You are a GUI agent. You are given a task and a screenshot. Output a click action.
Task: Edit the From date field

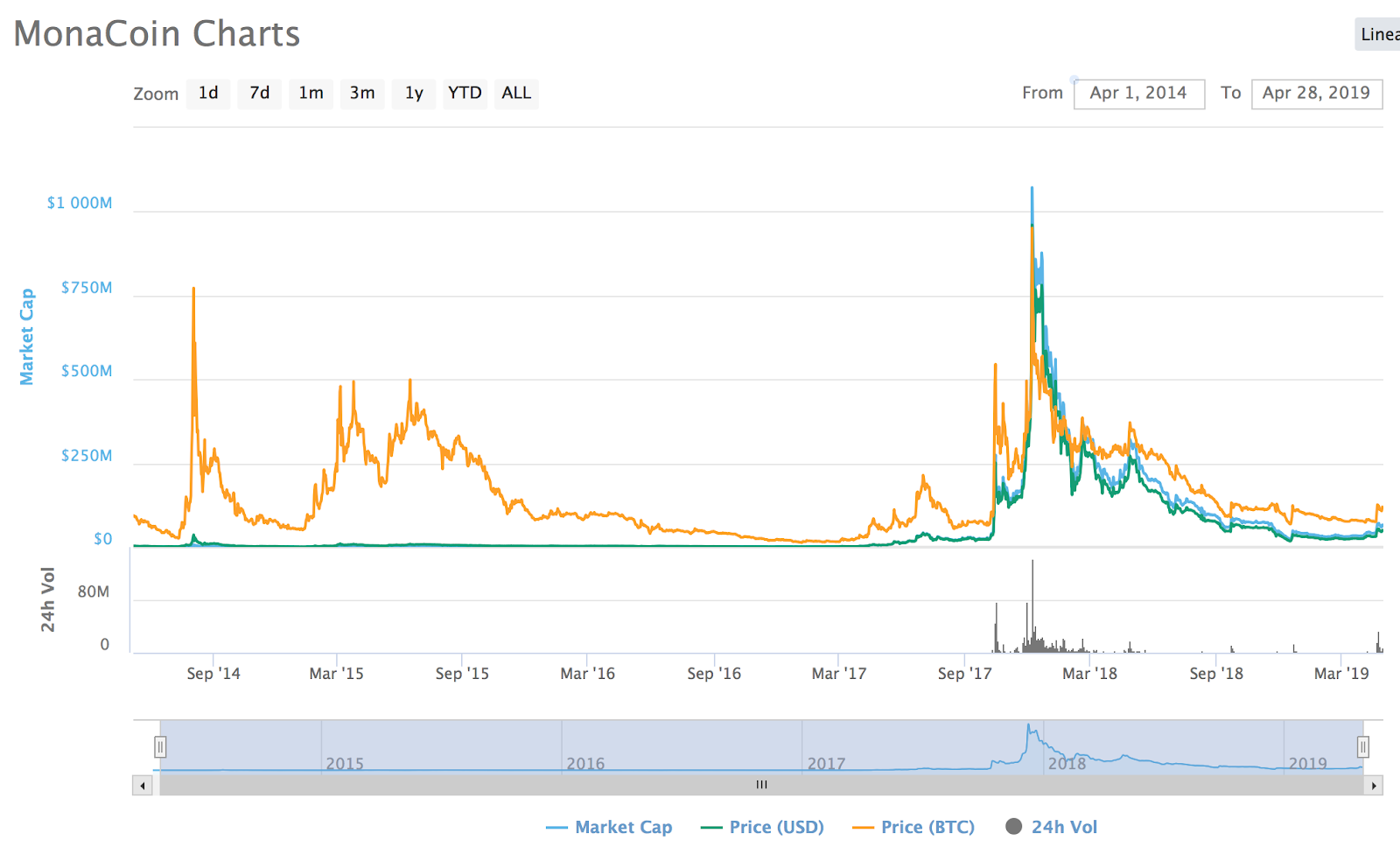click(1139, 94)
